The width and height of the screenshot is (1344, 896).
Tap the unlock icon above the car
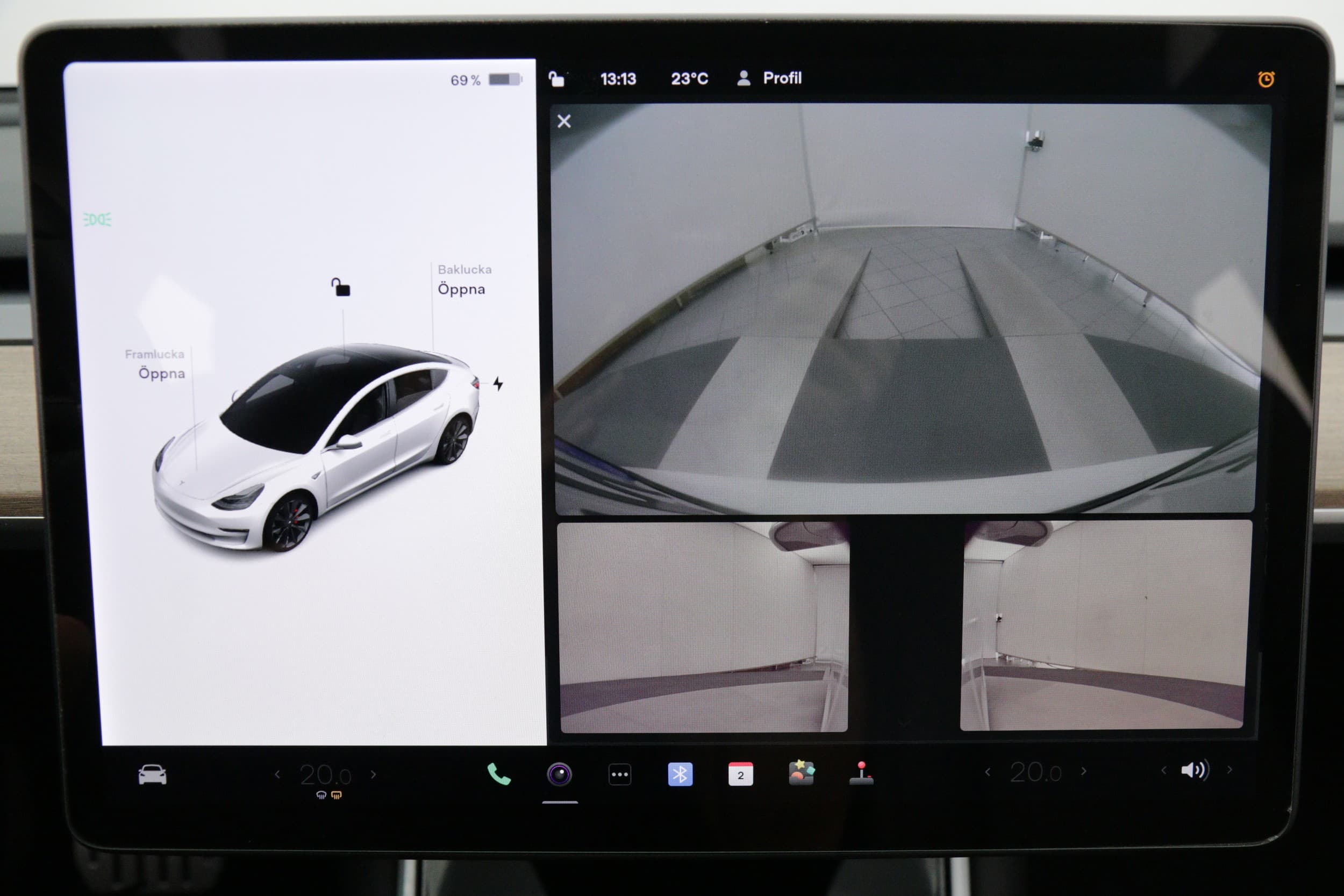click(x=341, y=287)
